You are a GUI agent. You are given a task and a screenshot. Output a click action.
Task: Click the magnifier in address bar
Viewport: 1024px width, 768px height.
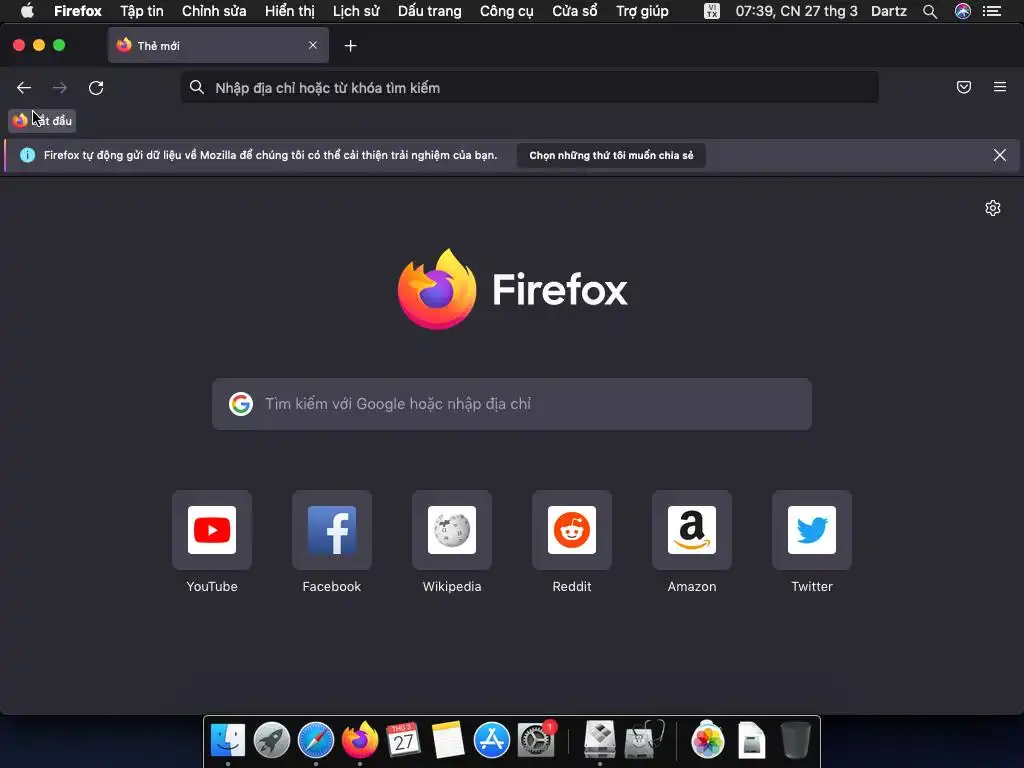[x=197, y=87]
